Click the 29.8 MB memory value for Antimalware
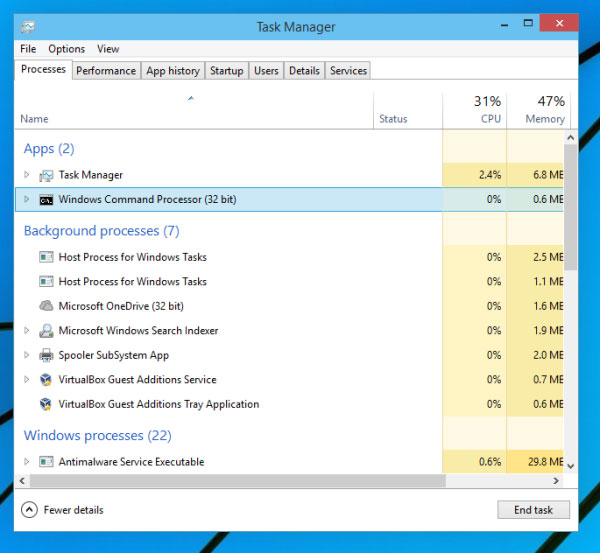 (x=545, y=462)
